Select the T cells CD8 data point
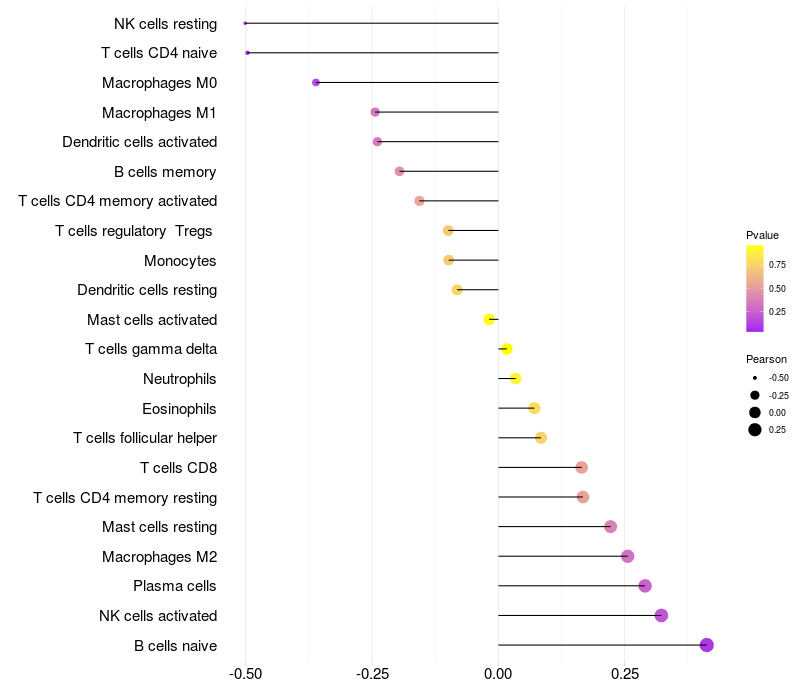The width and height of the screenshot is (800, 700). [x=581, y=467]
